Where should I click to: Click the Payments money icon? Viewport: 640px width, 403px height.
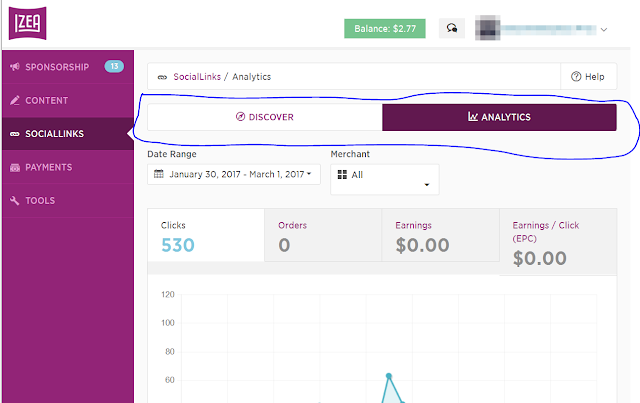15,168
